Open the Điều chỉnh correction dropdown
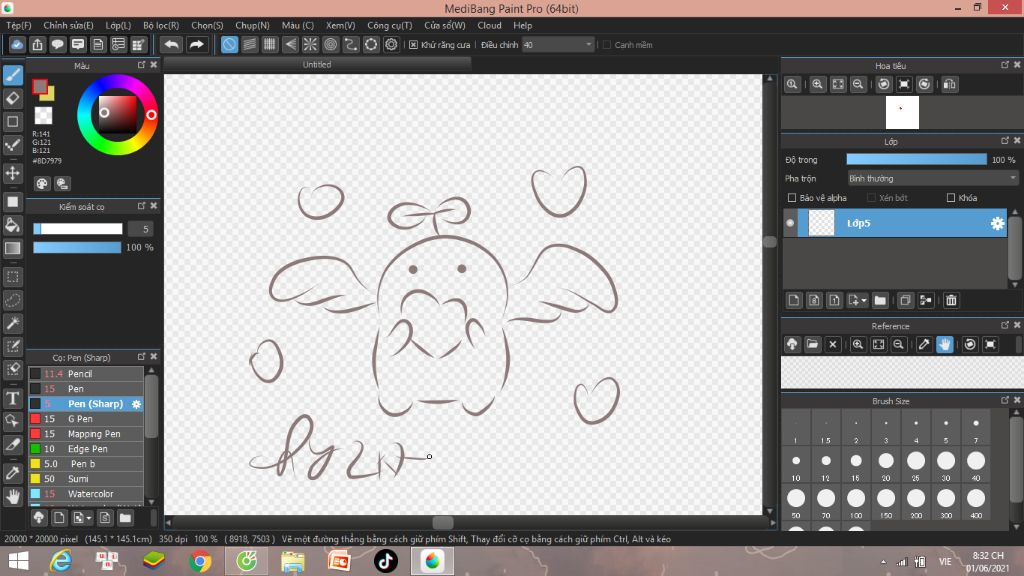This screenshot has width=1024, height=576. tap(558, 44)
